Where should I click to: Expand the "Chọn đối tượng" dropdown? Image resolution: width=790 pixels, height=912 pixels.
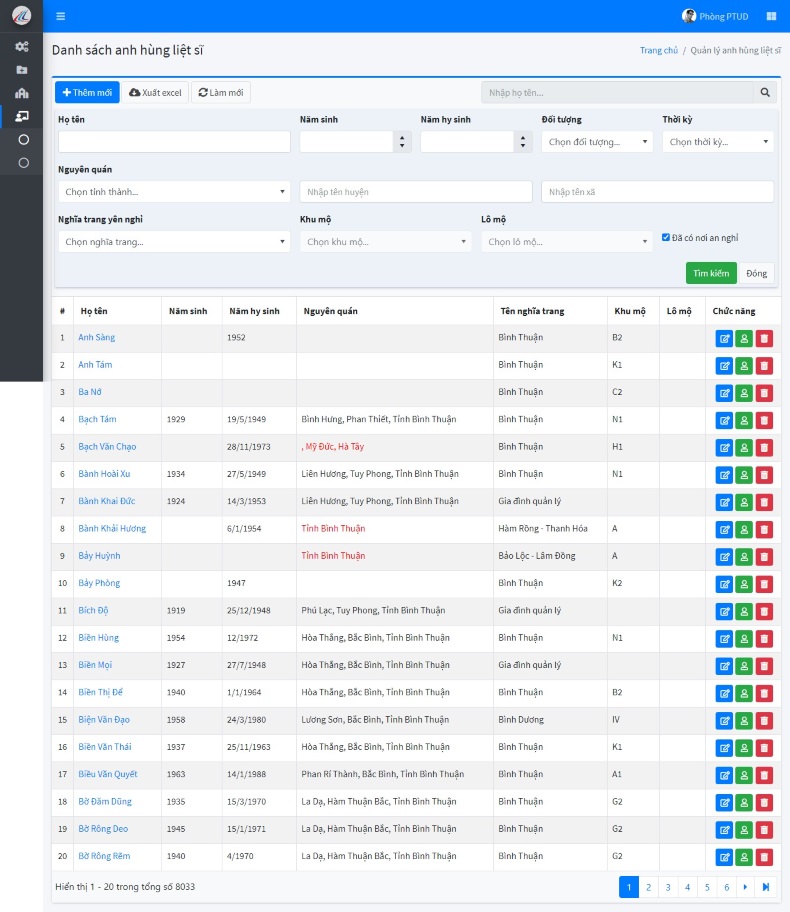point(597,142)
